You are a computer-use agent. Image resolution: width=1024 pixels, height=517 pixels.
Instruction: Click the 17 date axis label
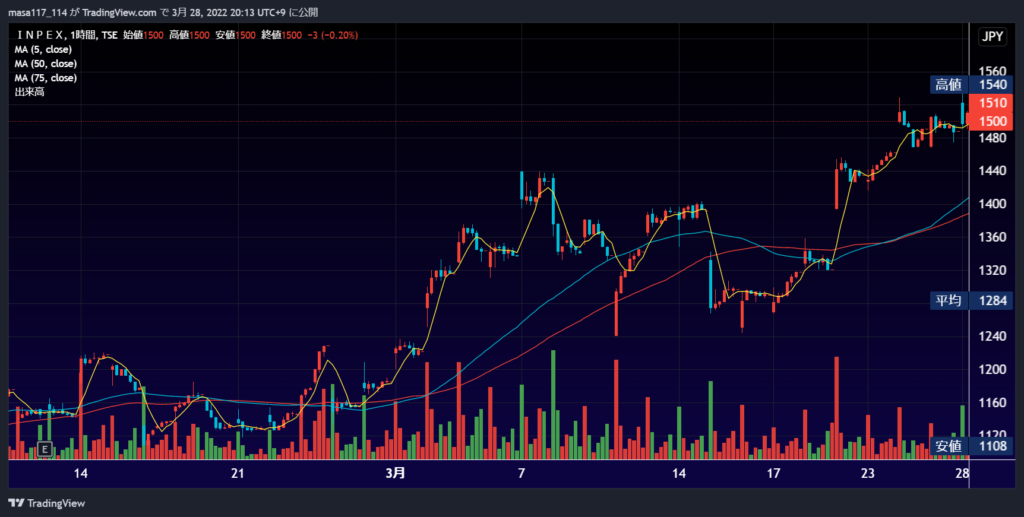coord(773,473)
